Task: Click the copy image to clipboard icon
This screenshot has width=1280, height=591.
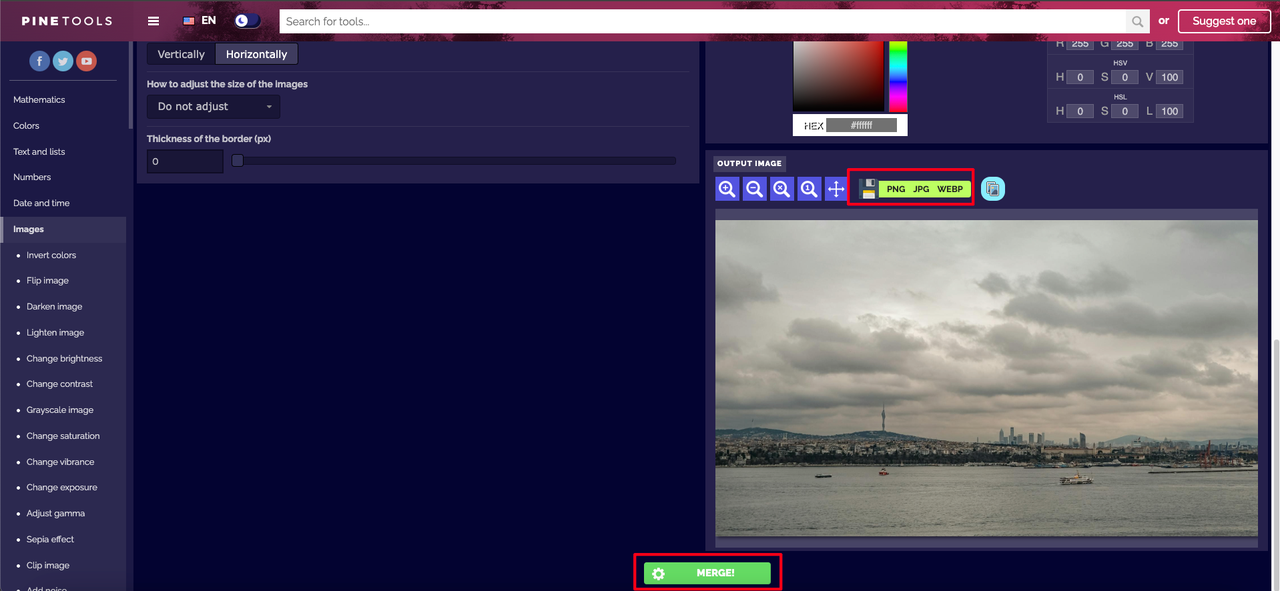Action: click(x=993, y=188)
